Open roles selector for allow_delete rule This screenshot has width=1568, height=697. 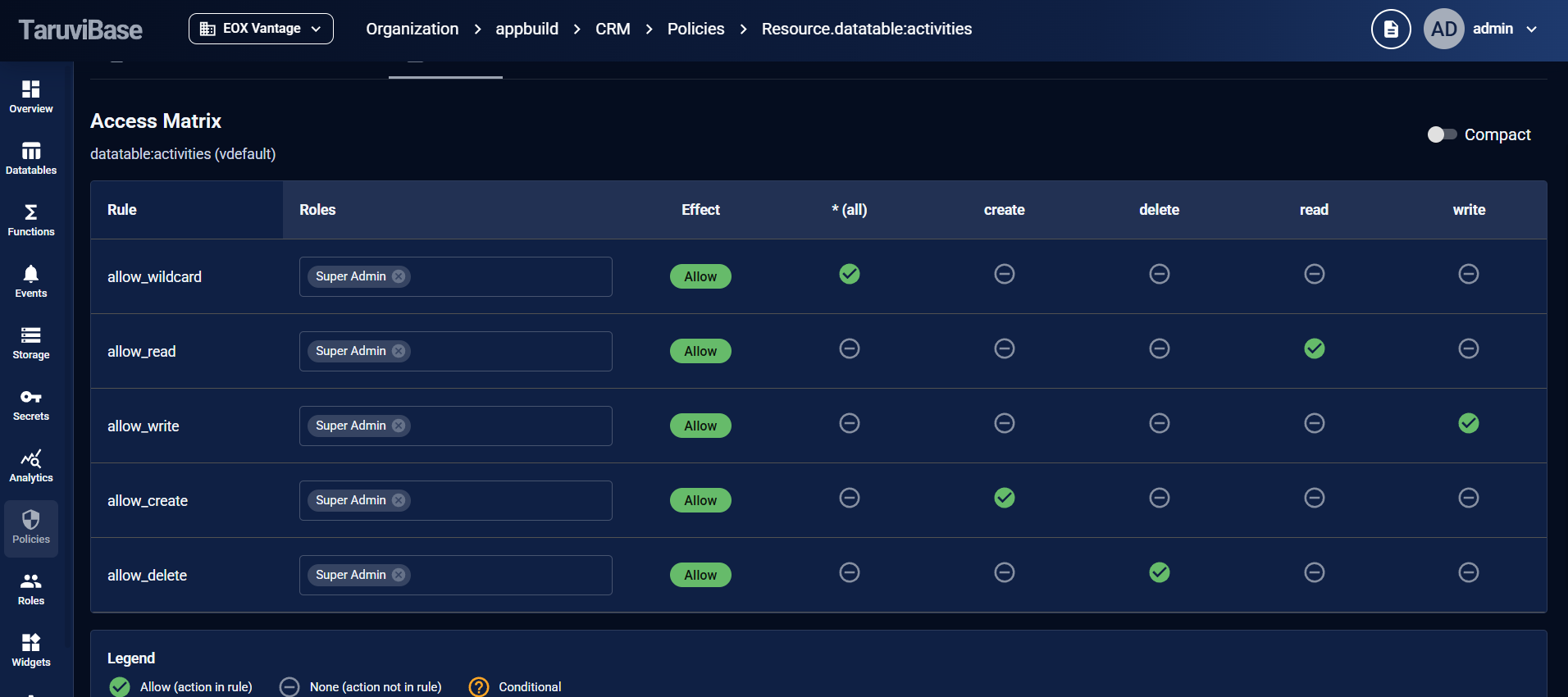coord(456,575)
